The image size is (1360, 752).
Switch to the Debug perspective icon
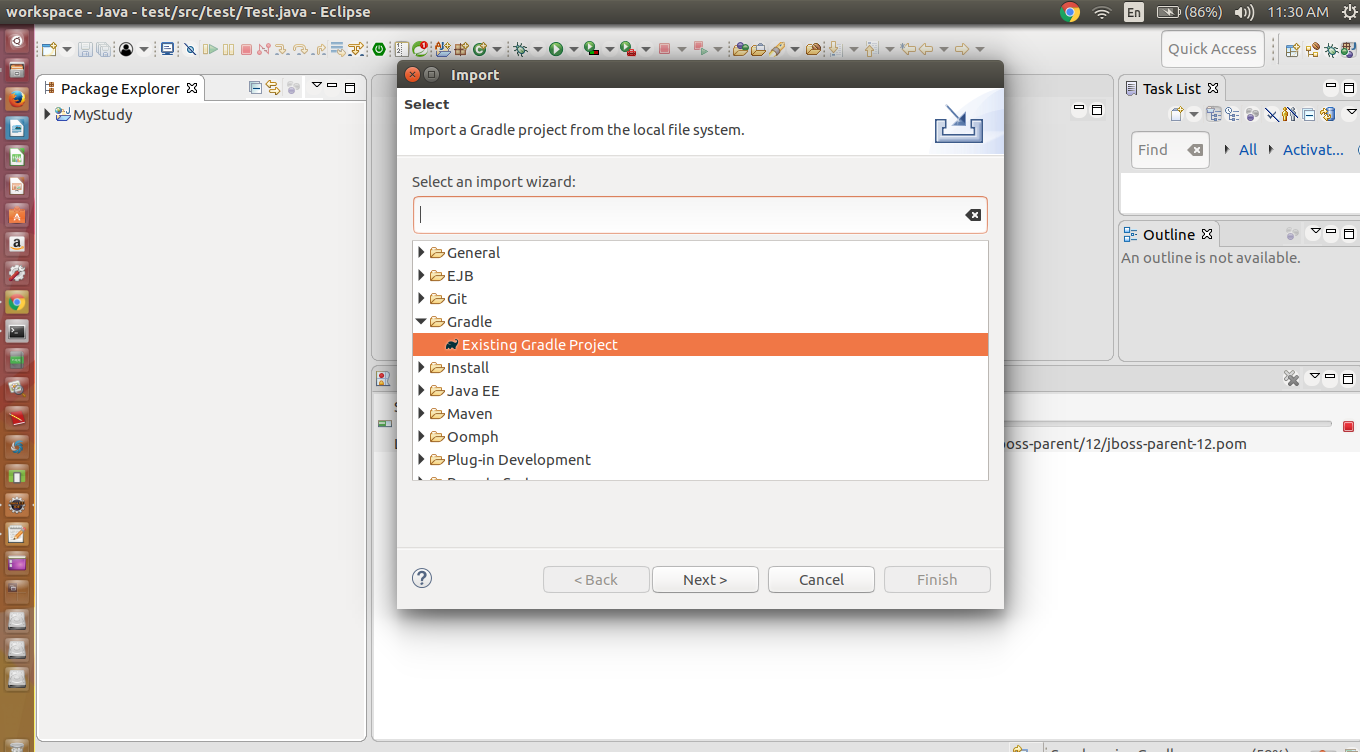pyautogui.click(x=1330, y=49)
